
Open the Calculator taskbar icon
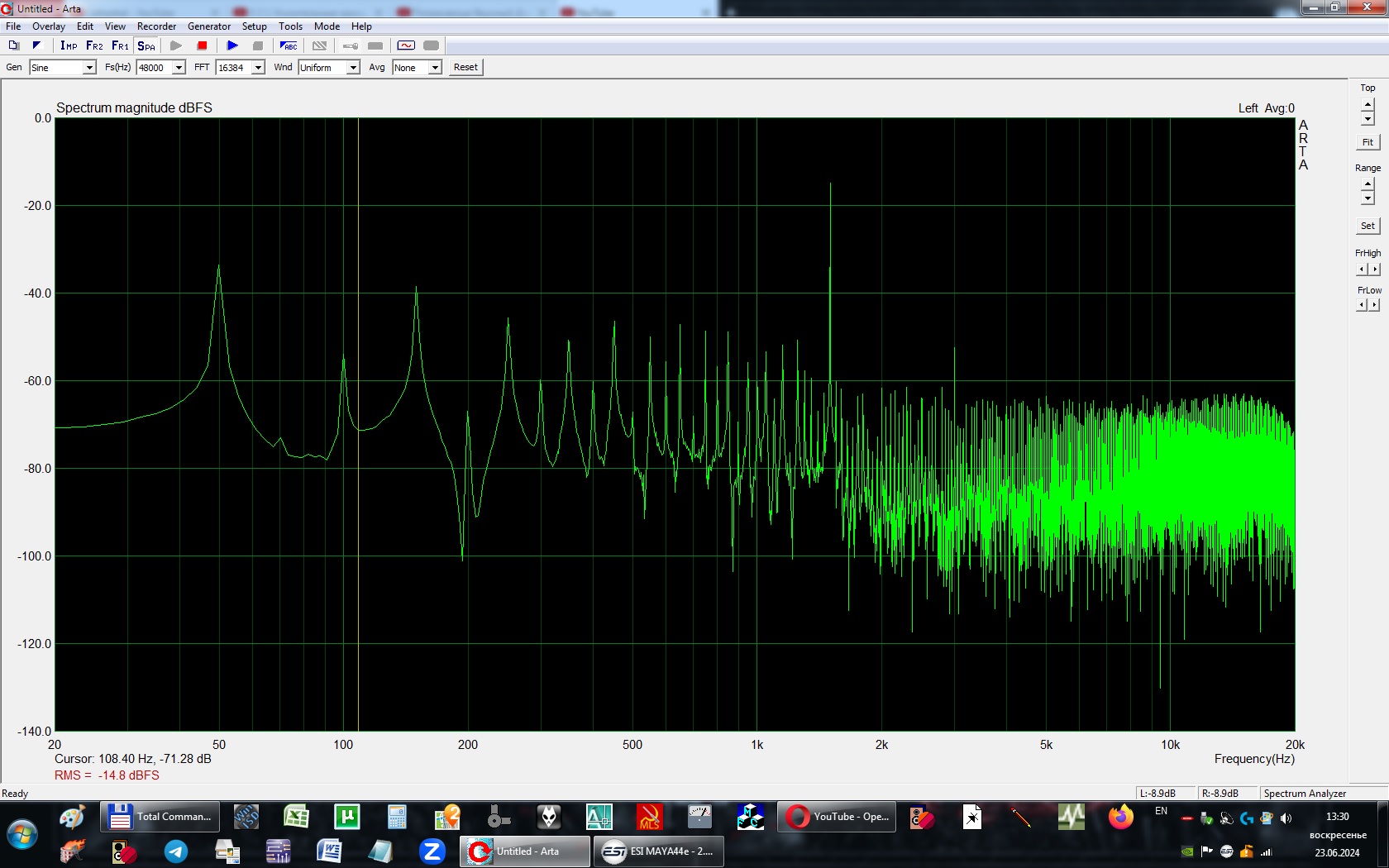(397, 817)
